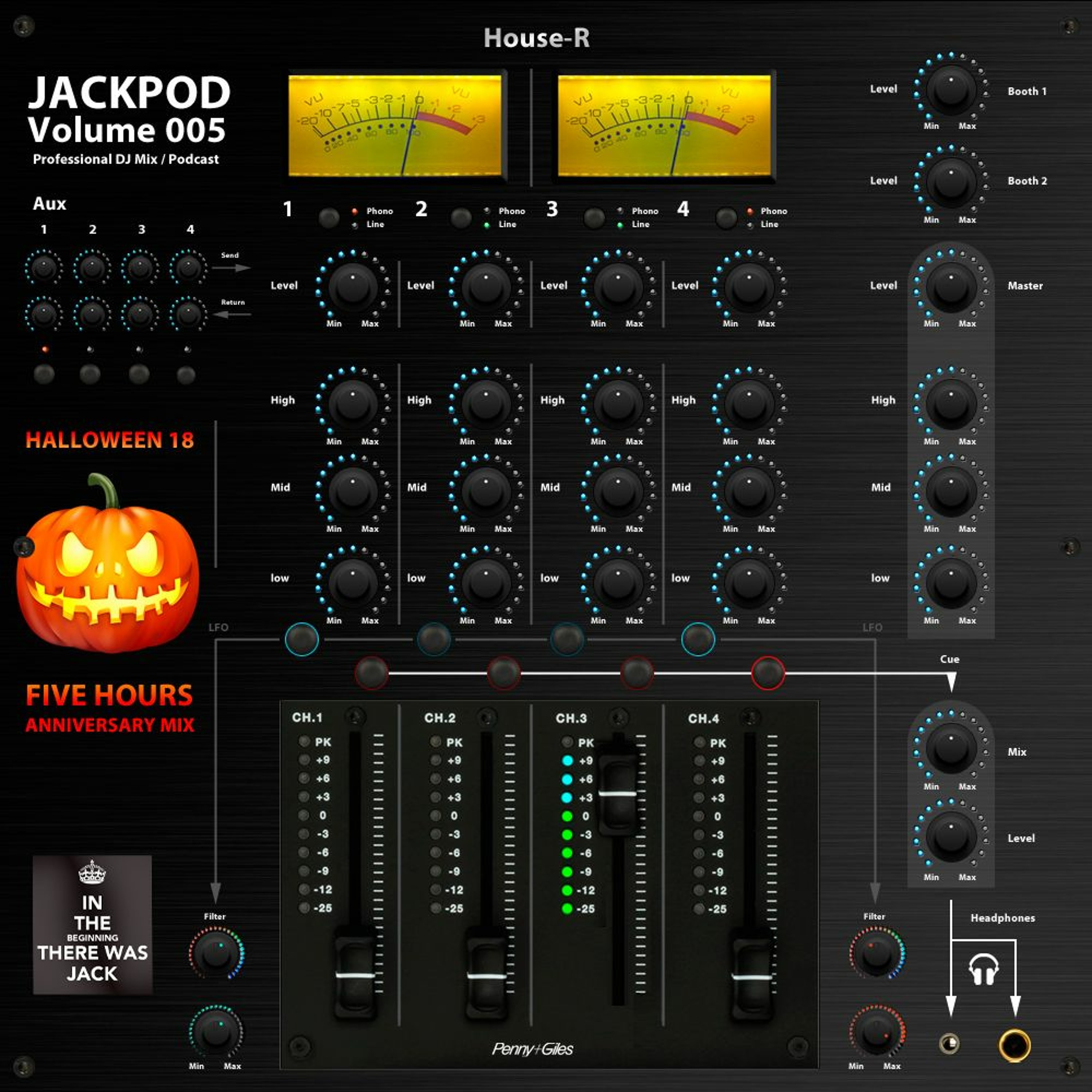Click the Master Mid EQ knob
Viewport: 1092px width, 1092px height.
pyautogui.click(x=951, y=492)
